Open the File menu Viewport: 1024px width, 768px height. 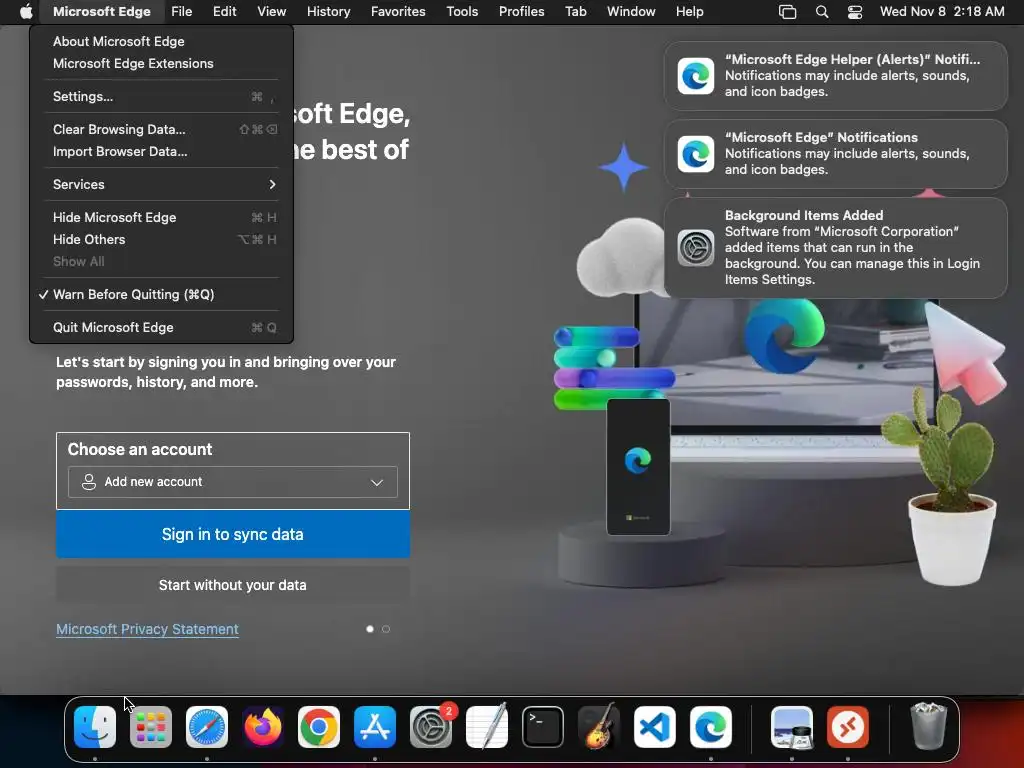point(182,11)
